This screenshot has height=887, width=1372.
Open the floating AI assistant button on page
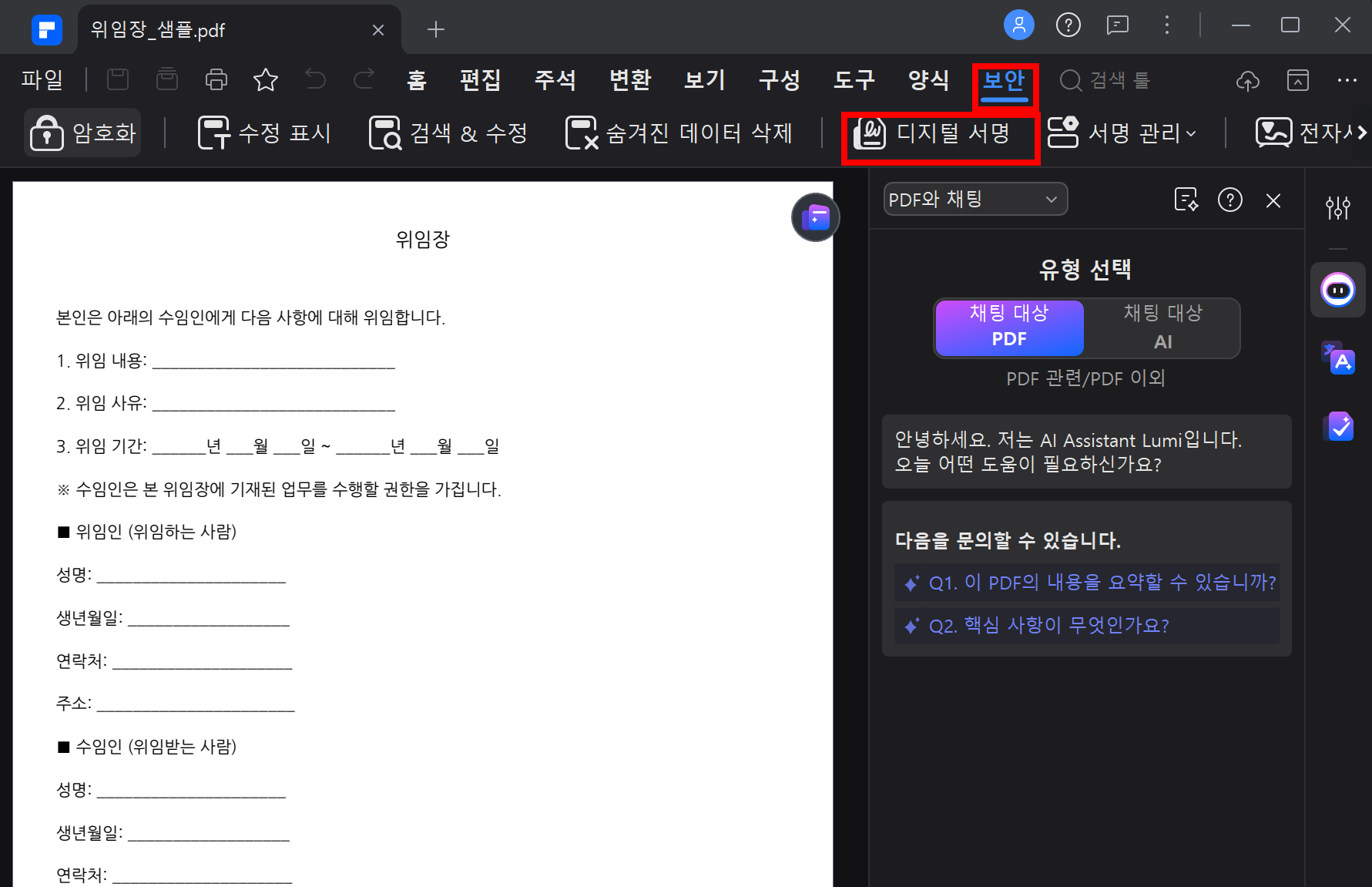[815, 217]
